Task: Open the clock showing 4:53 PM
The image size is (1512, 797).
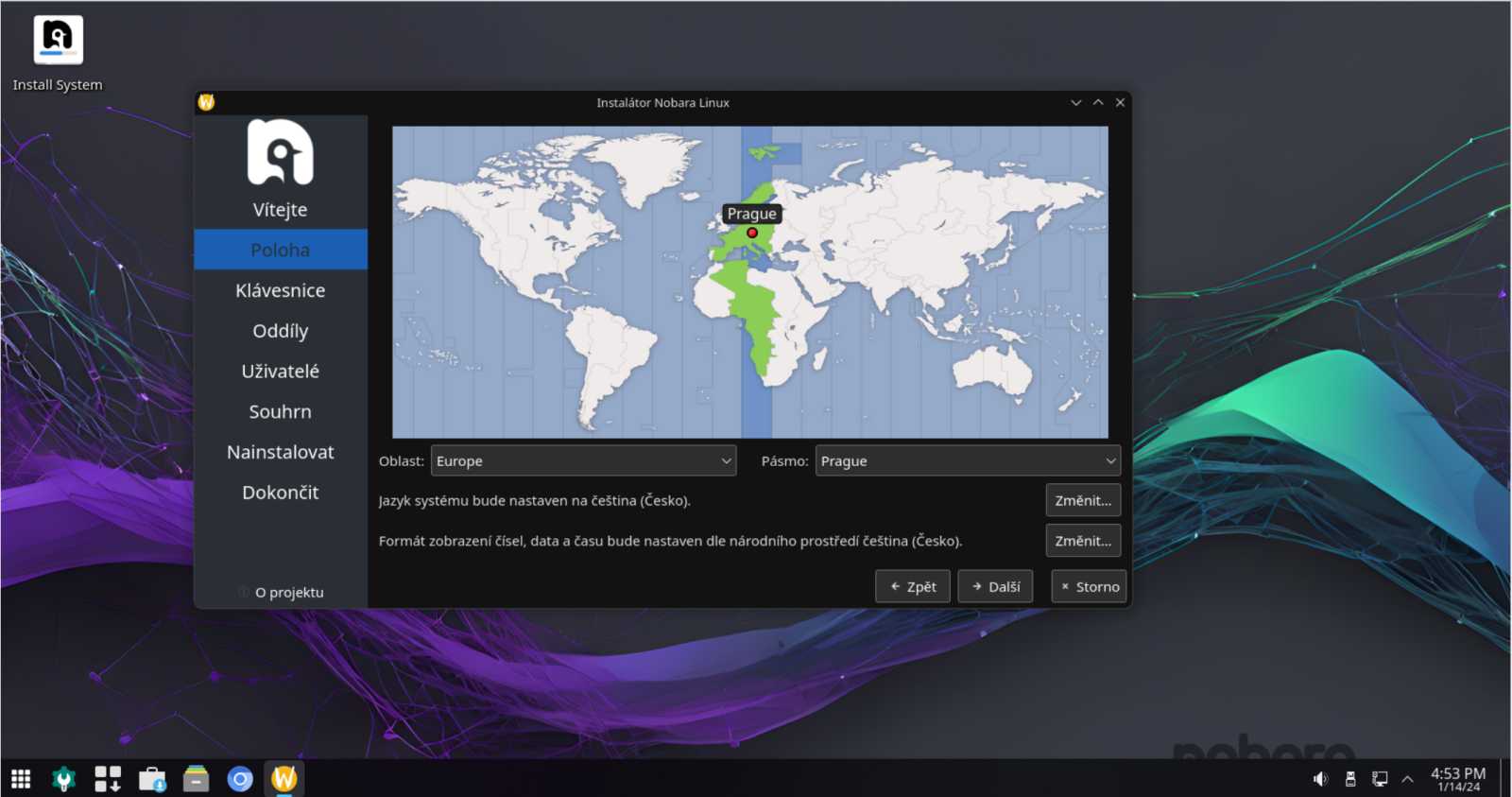Action: (x=1458, y=779)
